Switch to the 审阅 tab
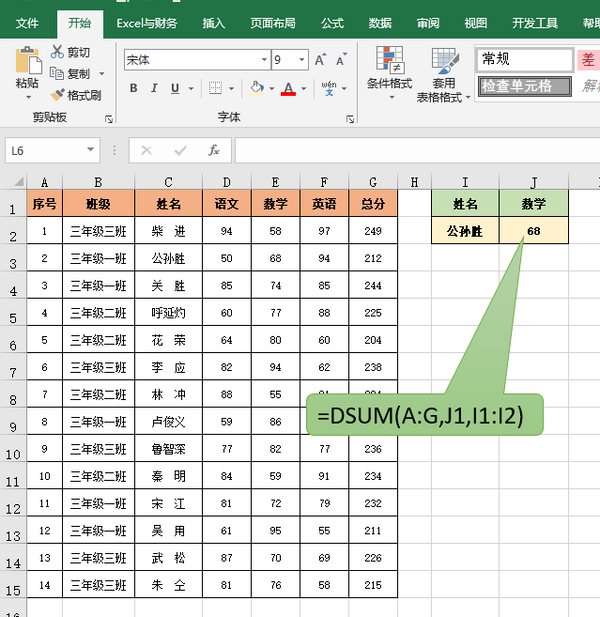Viewport: 600px width, 617px height. tap(428, 24)
